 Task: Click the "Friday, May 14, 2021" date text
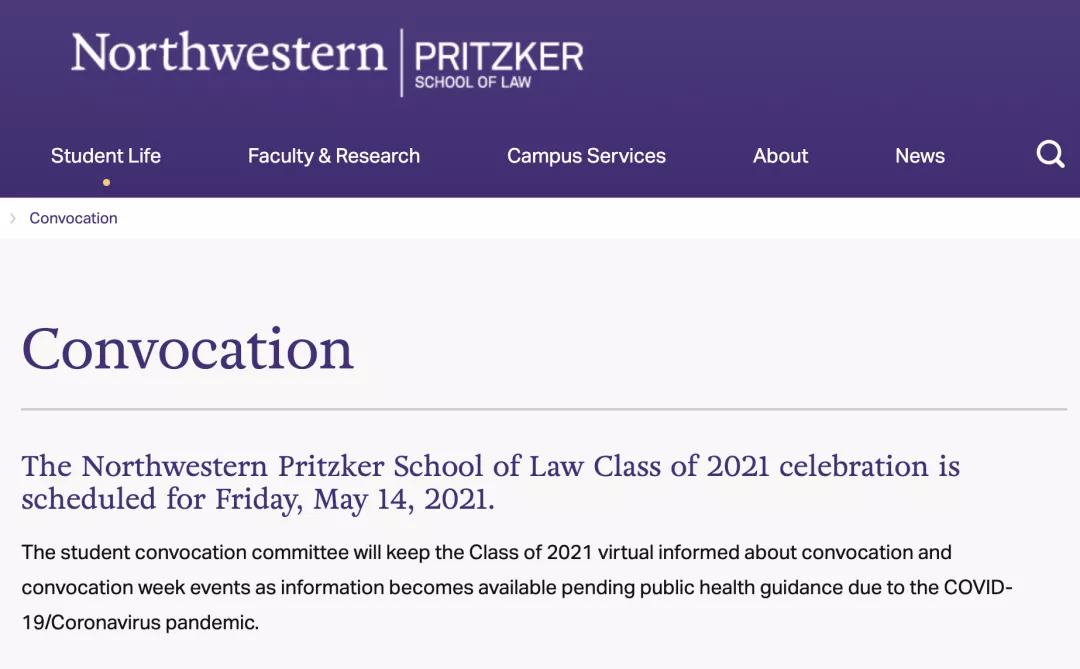354,499
